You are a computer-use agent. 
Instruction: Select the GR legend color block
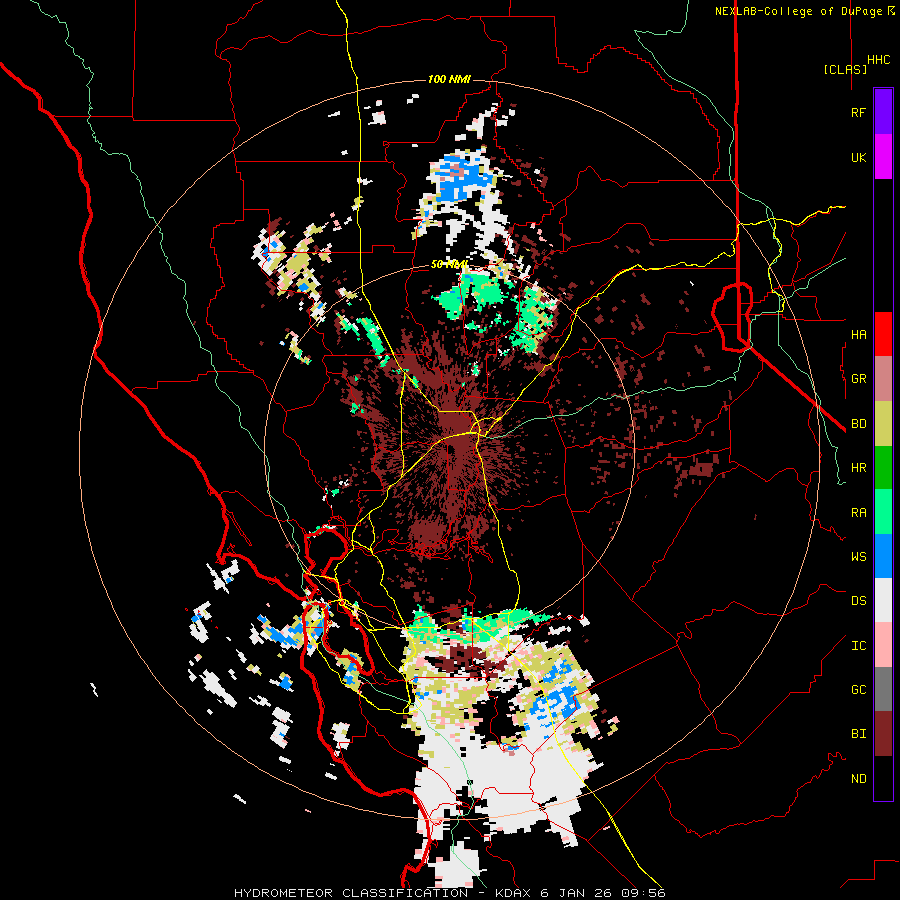pyautogui.click(x=883, y=379)
